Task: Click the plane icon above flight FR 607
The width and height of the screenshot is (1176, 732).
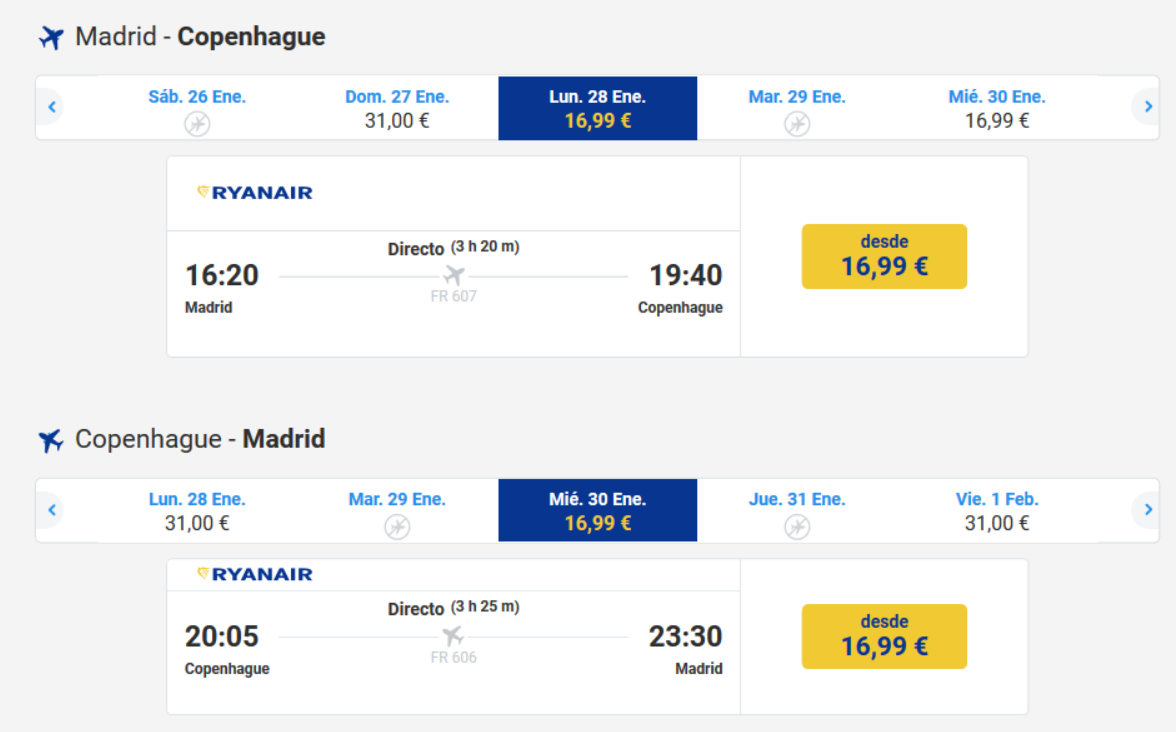Action: click(454, 275)
